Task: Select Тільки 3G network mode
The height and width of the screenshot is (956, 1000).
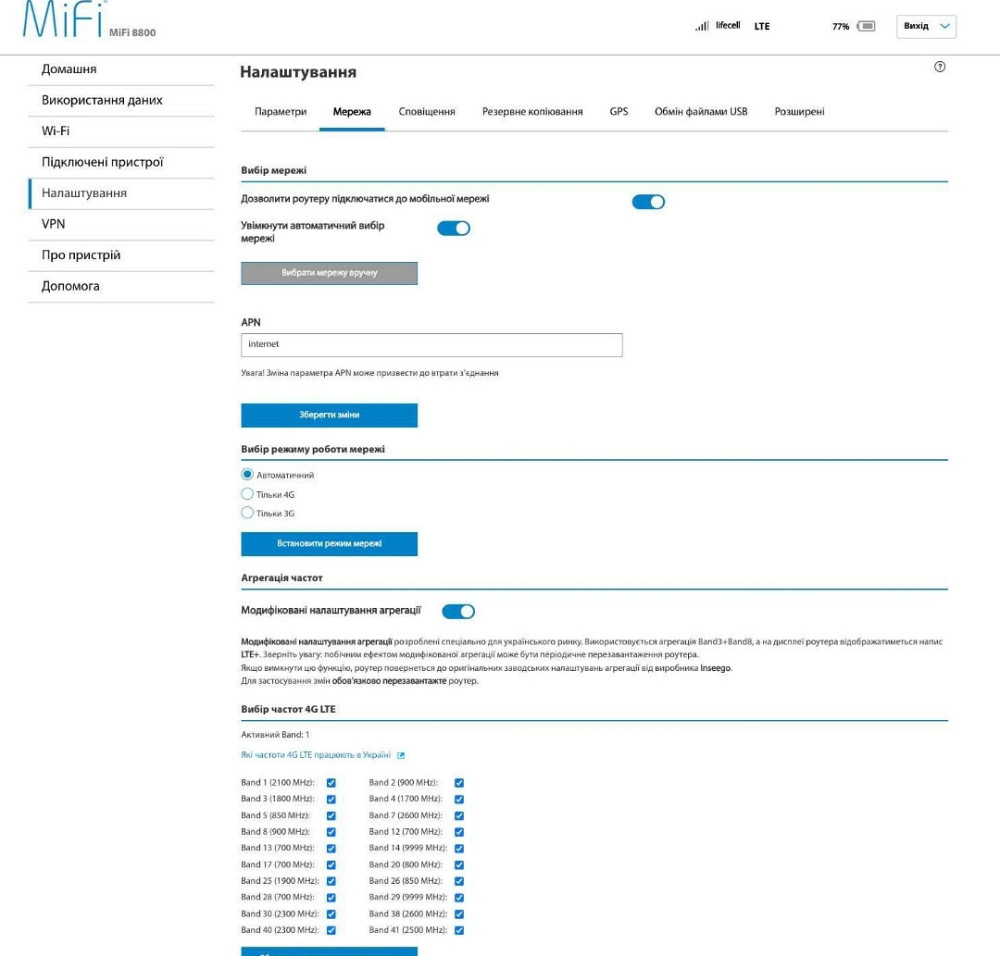Action: click(247, 513)
